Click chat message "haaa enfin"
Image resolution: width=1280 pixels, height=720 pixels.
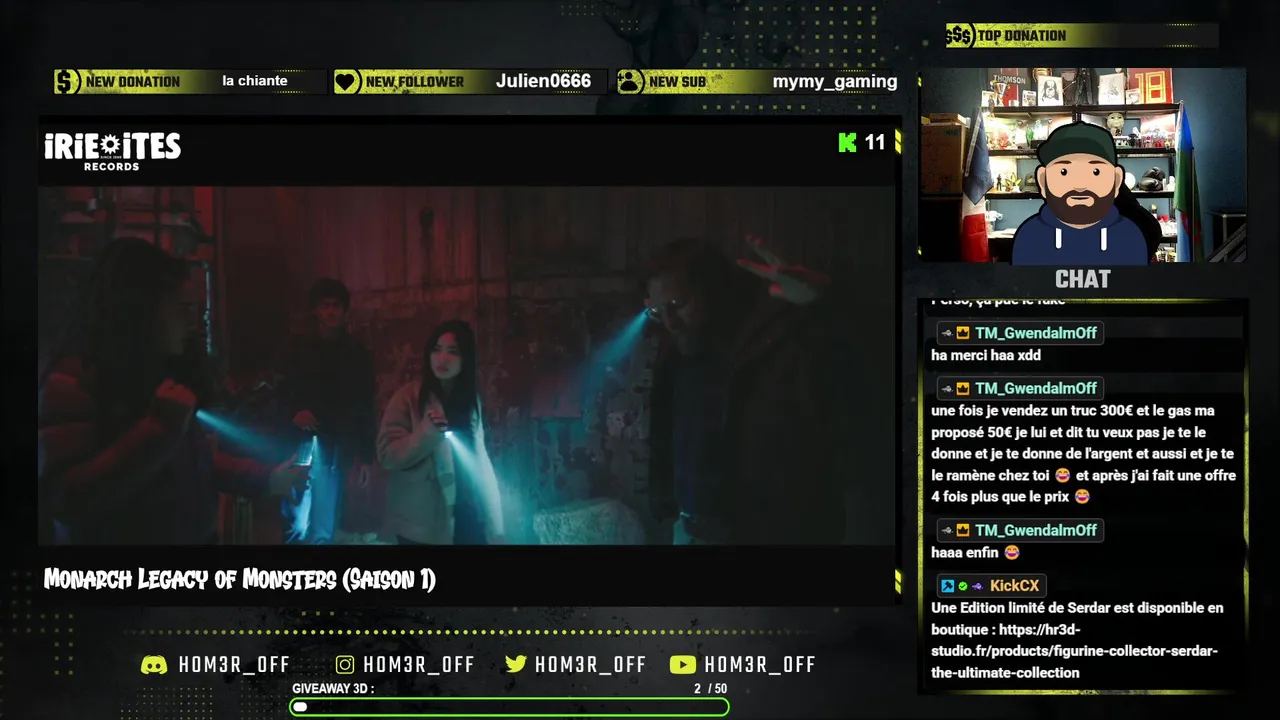point(965,553)
